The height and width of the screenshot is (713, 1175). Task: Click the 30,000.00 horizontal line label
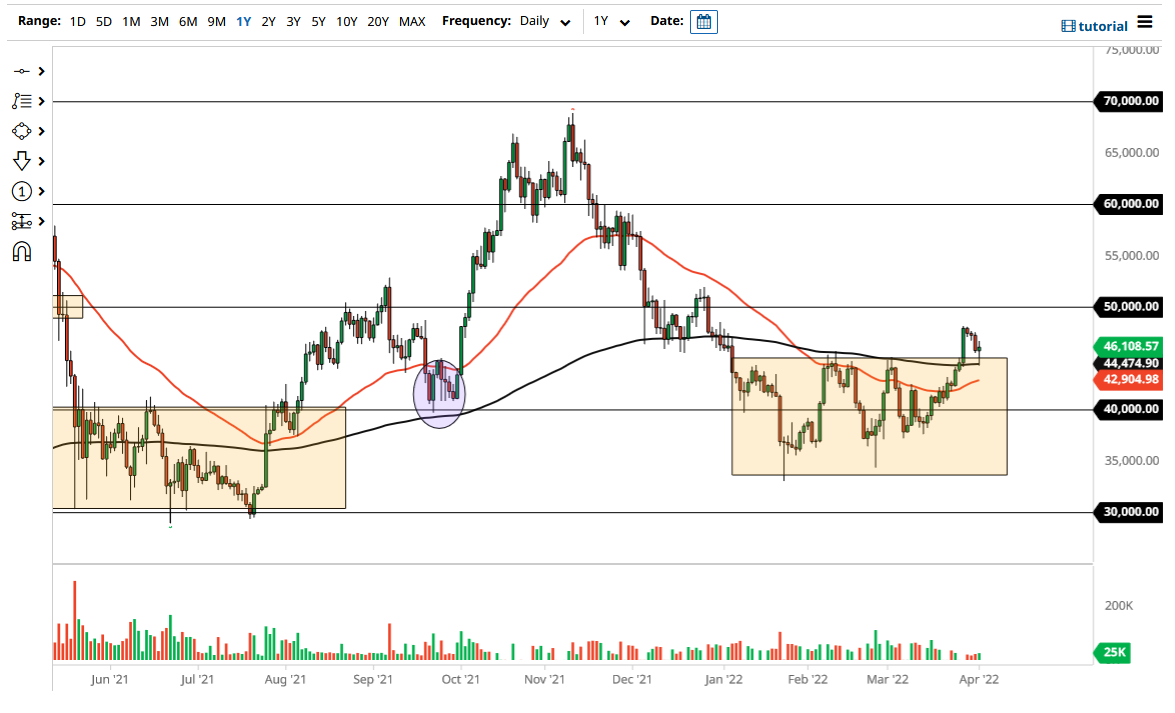1130,512
